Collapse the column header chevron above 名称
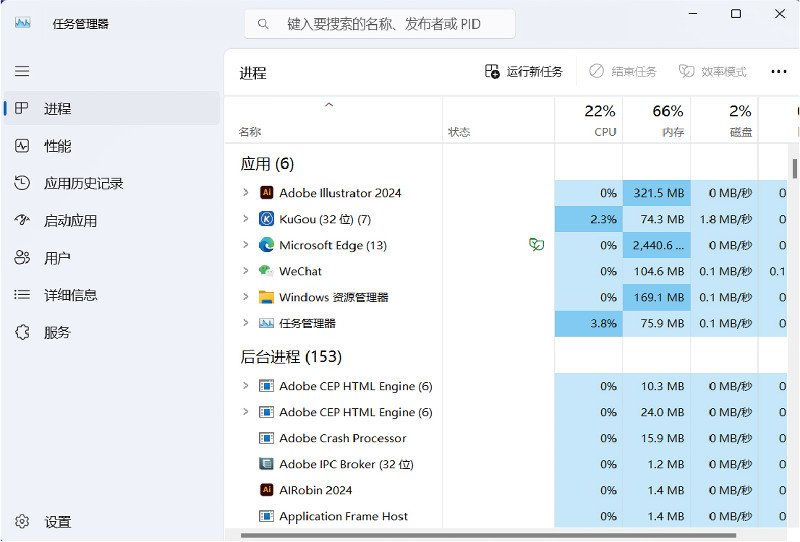The height and width of the screenshot is (542, 800). [x=329, y=105]
